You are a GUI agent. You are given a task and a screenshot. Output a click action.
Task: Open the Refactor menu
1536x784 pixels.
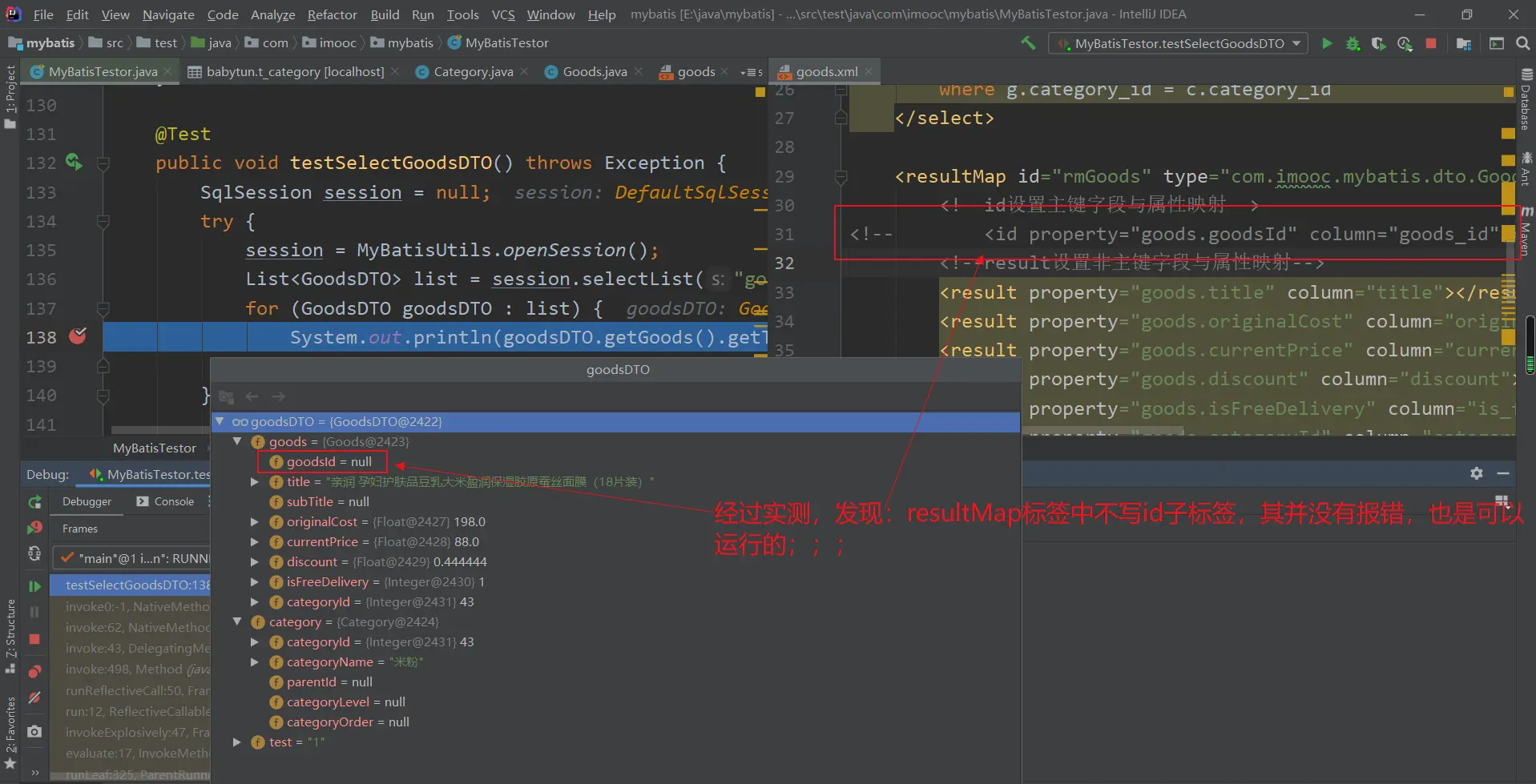click(x=332, y=14)
